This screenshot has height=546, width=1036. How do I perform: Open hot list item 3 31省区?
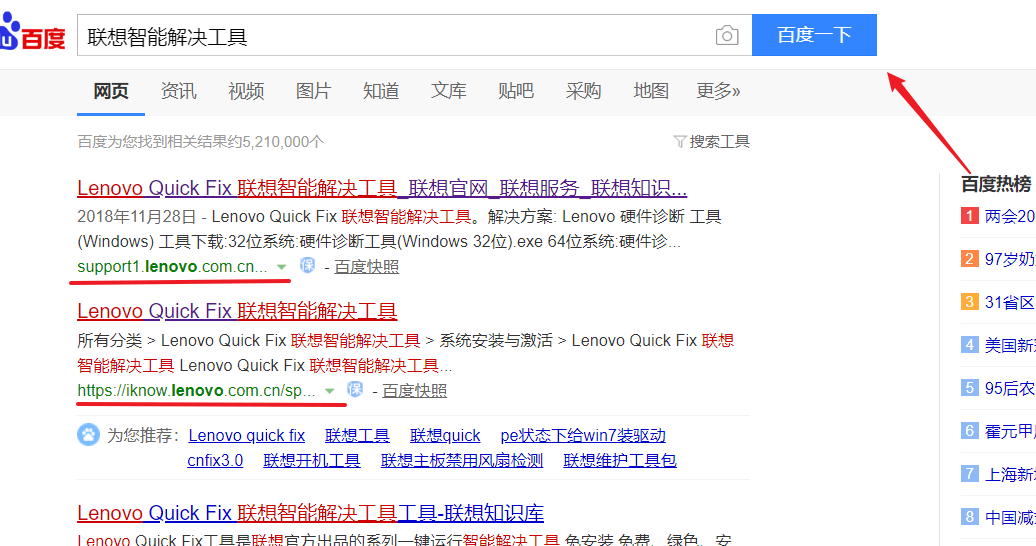coord(998,302)
